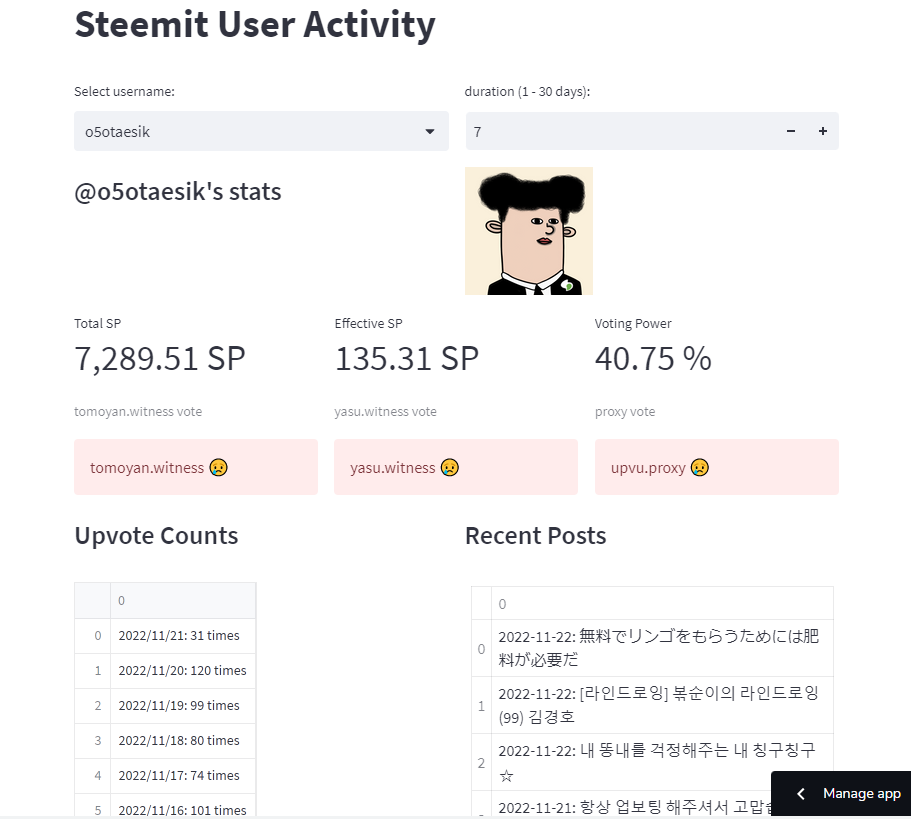This screenshot has height=819, width=911.
Task: Select upvote row 2022/11/19: 99 times
Action: coord(183,706)
